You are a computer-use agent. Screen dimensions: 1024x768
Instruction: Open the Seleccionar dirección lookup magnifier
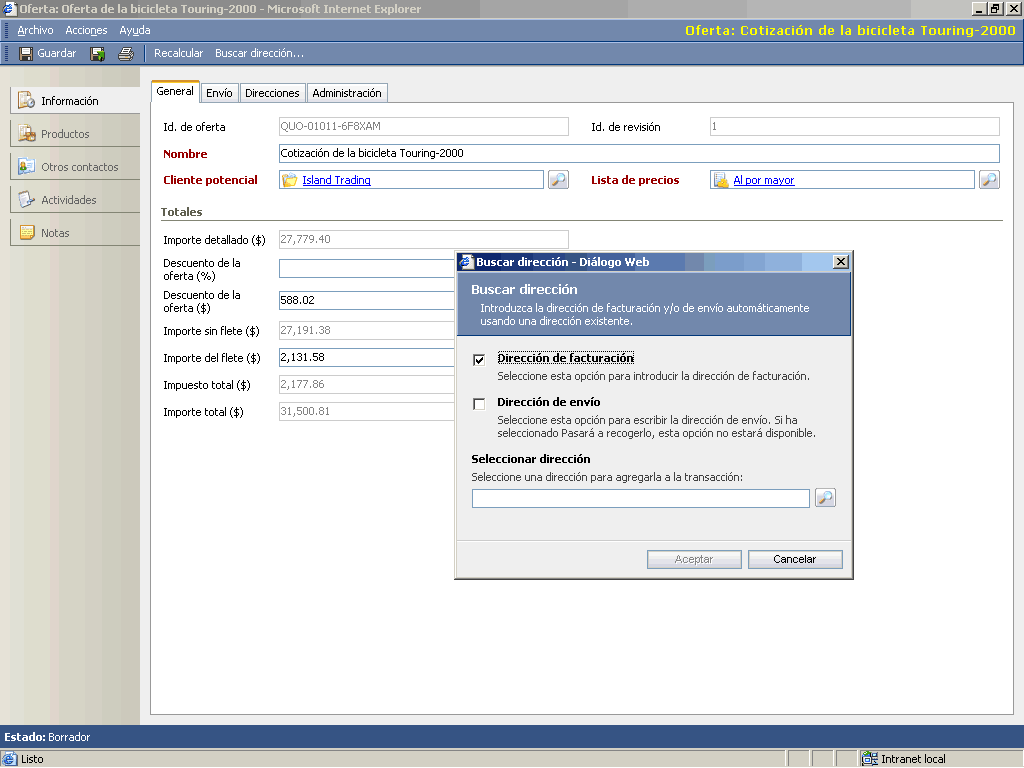coord(825,498)
